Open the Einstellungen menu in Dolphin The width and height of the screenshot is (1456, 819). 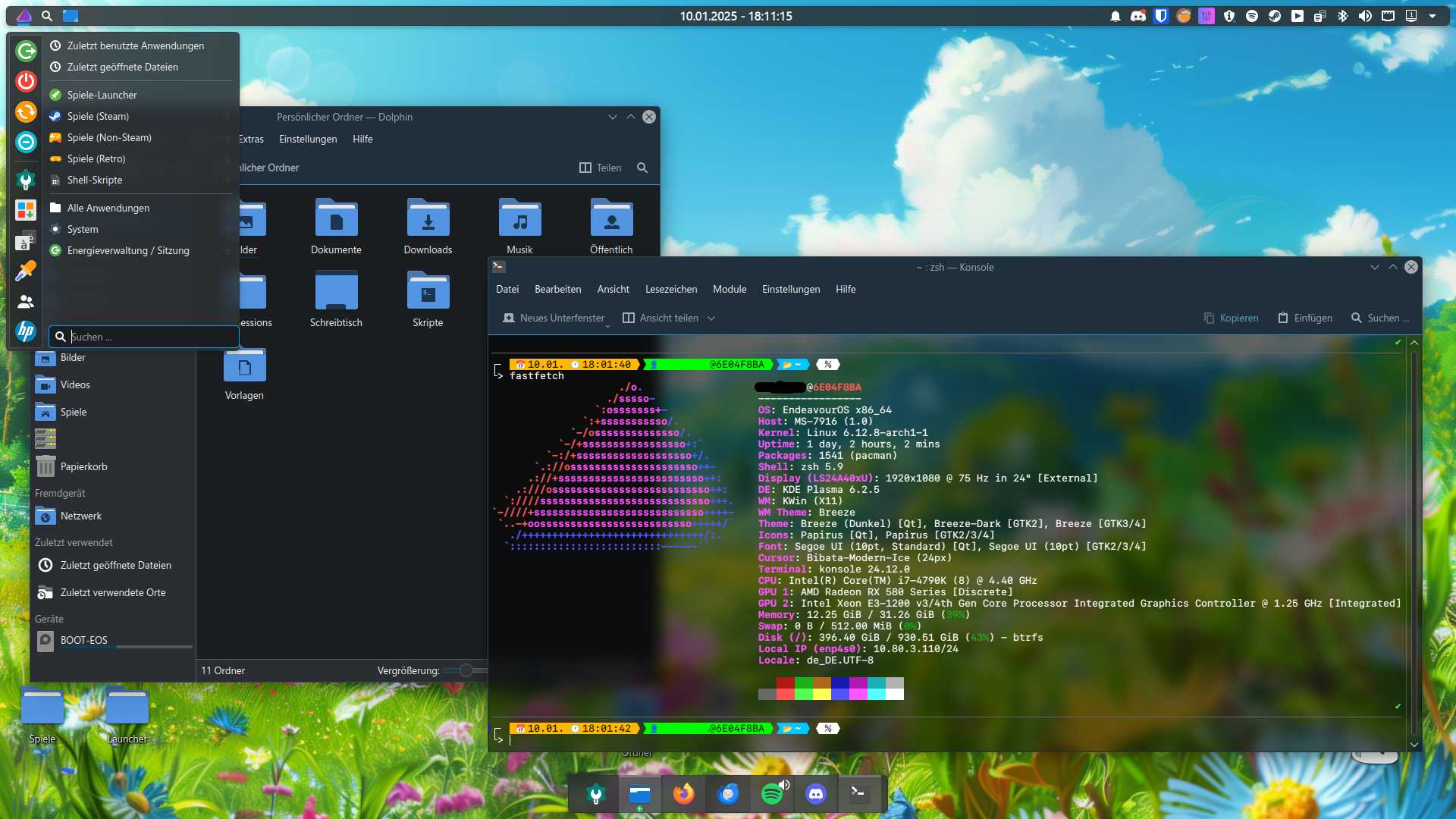tap(308, 139)
